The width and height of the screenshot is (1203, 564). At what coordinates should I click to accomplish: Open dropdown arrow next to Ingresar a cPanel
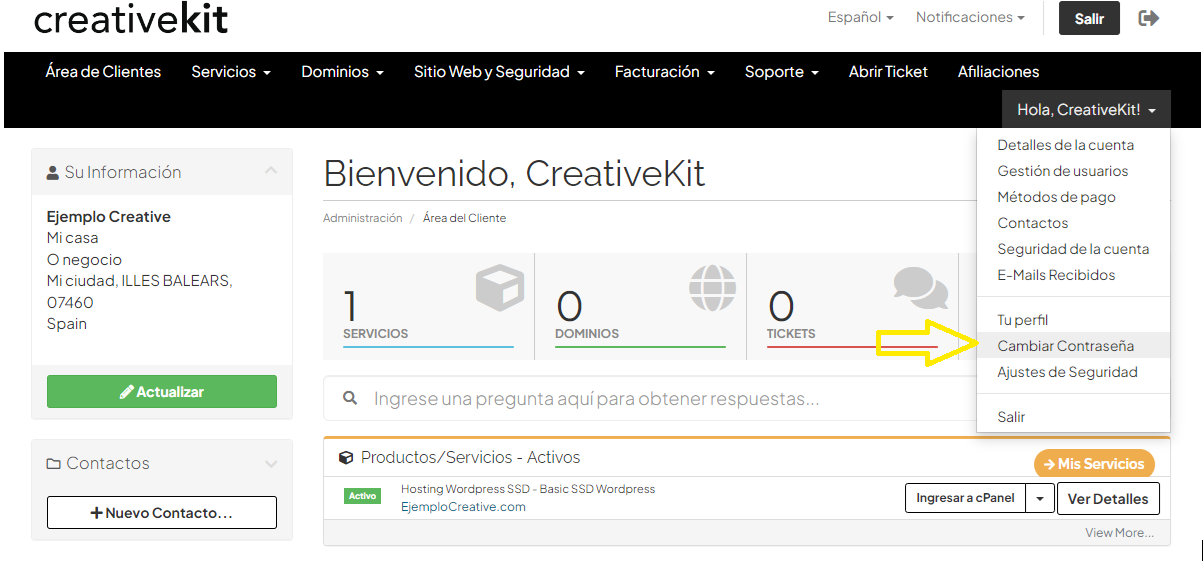1042,498
